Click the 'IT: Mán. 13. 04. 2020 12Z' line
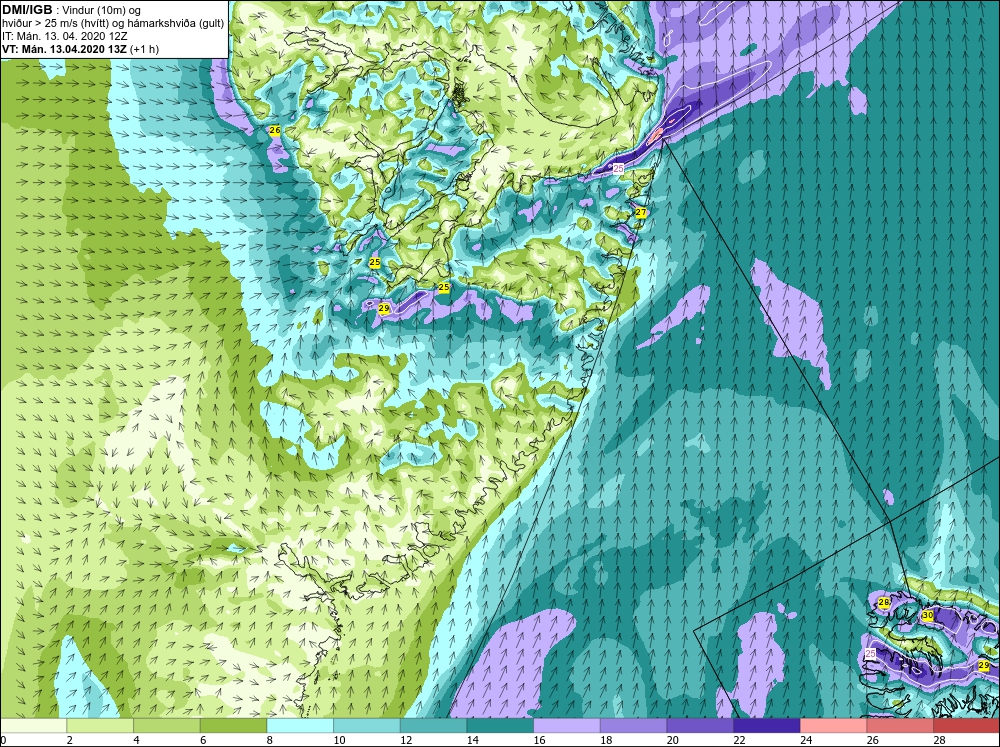 coord(64,36)
